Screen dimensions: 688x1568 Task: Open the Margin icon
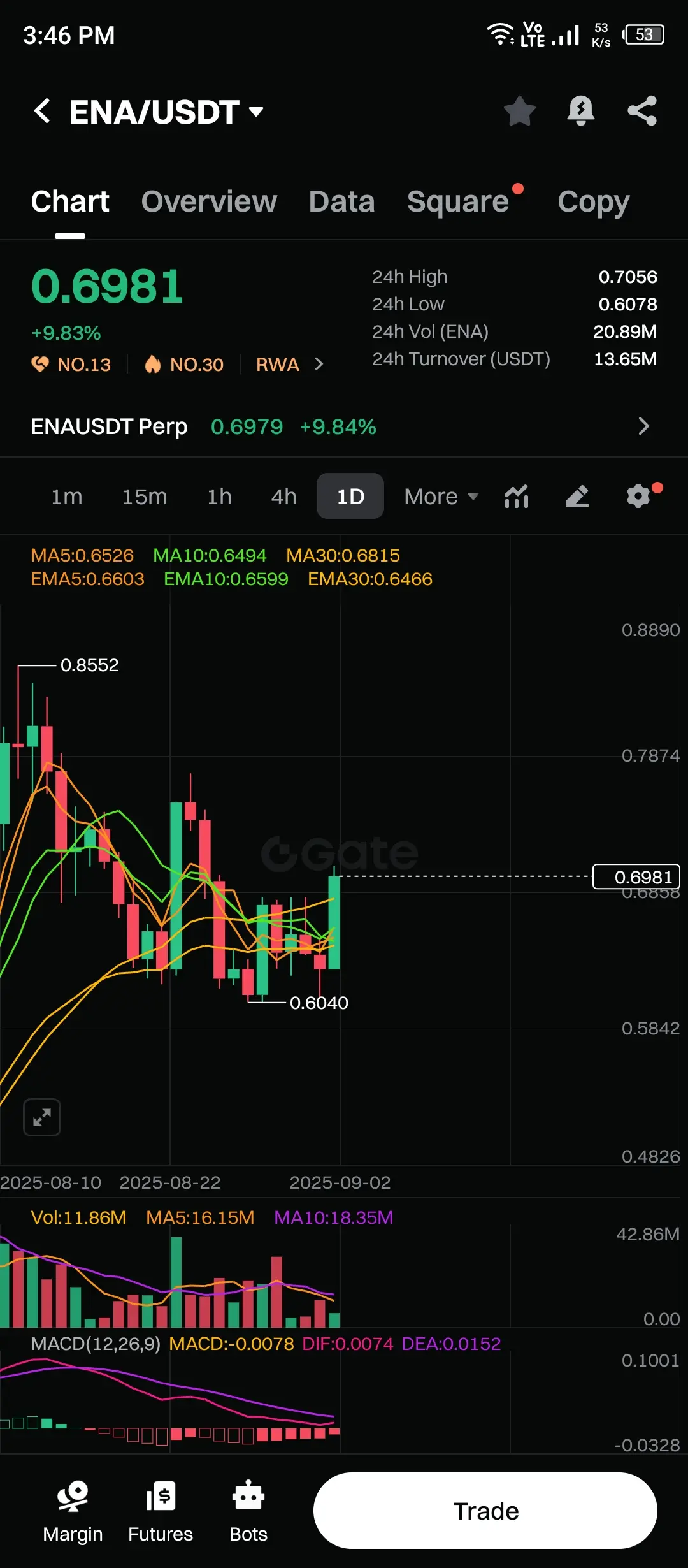coord(73,1512)
